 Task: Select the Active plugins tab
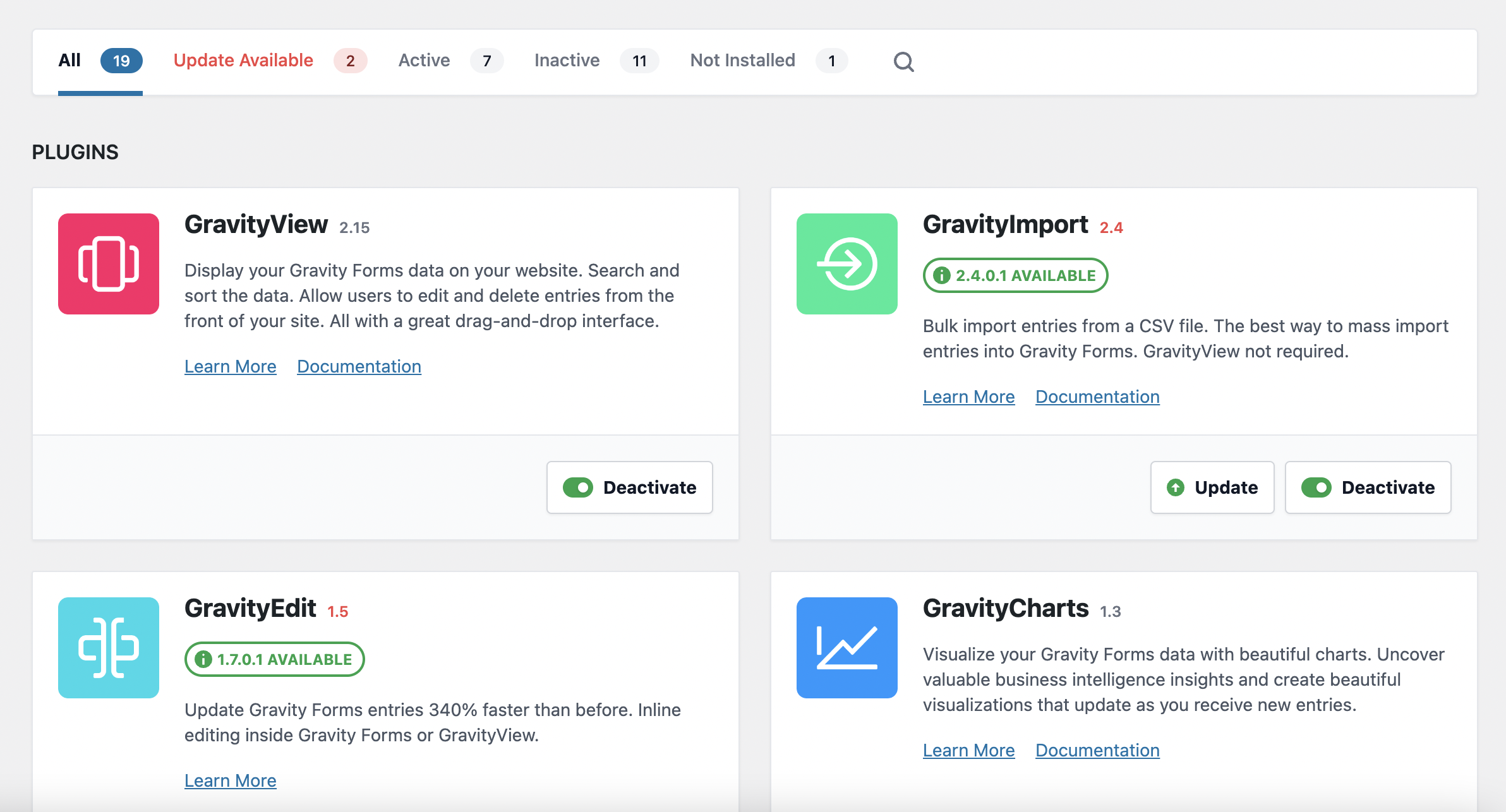[x=425, y=61]
